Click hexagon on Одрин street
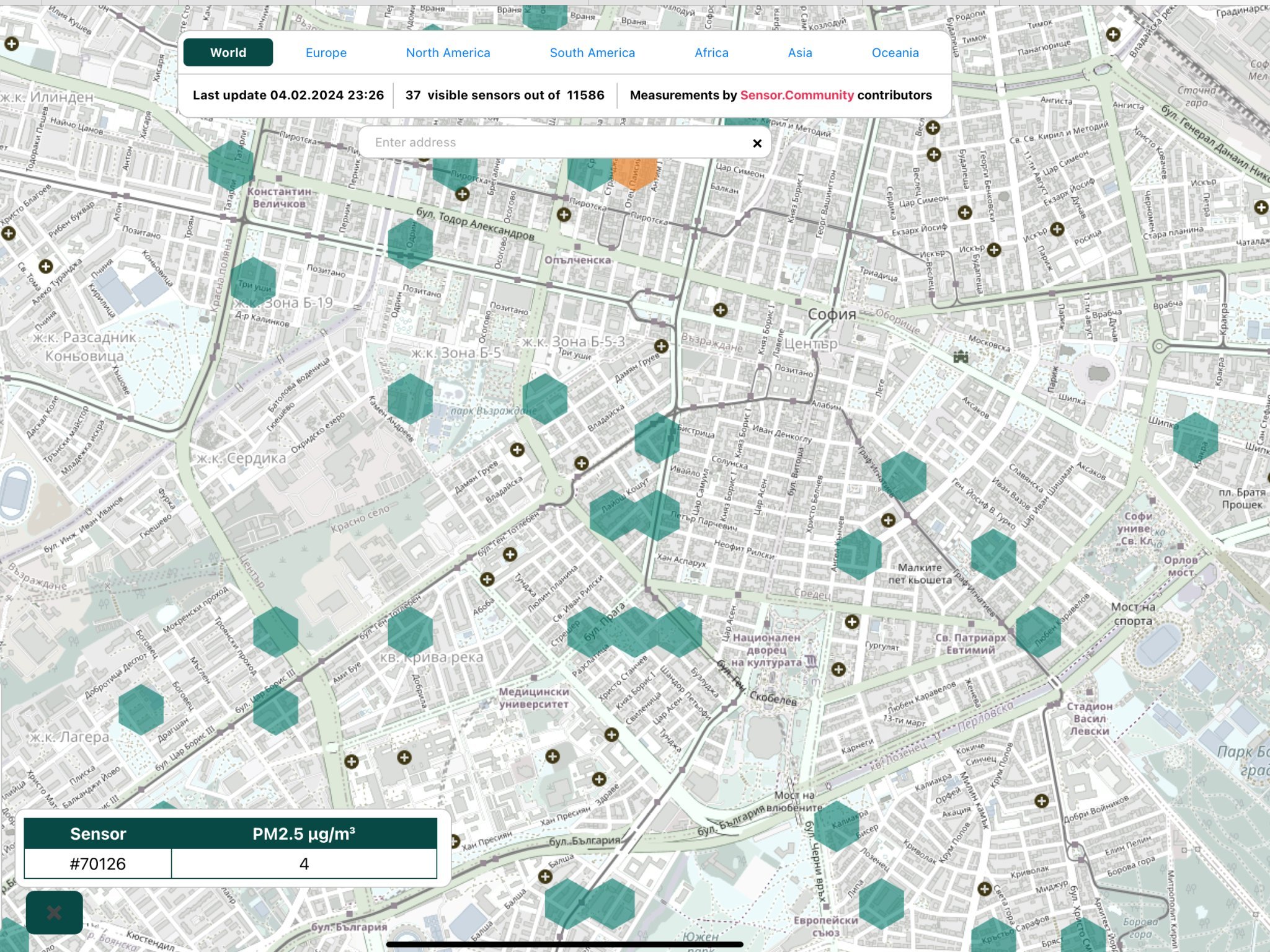 pos(410,243)
